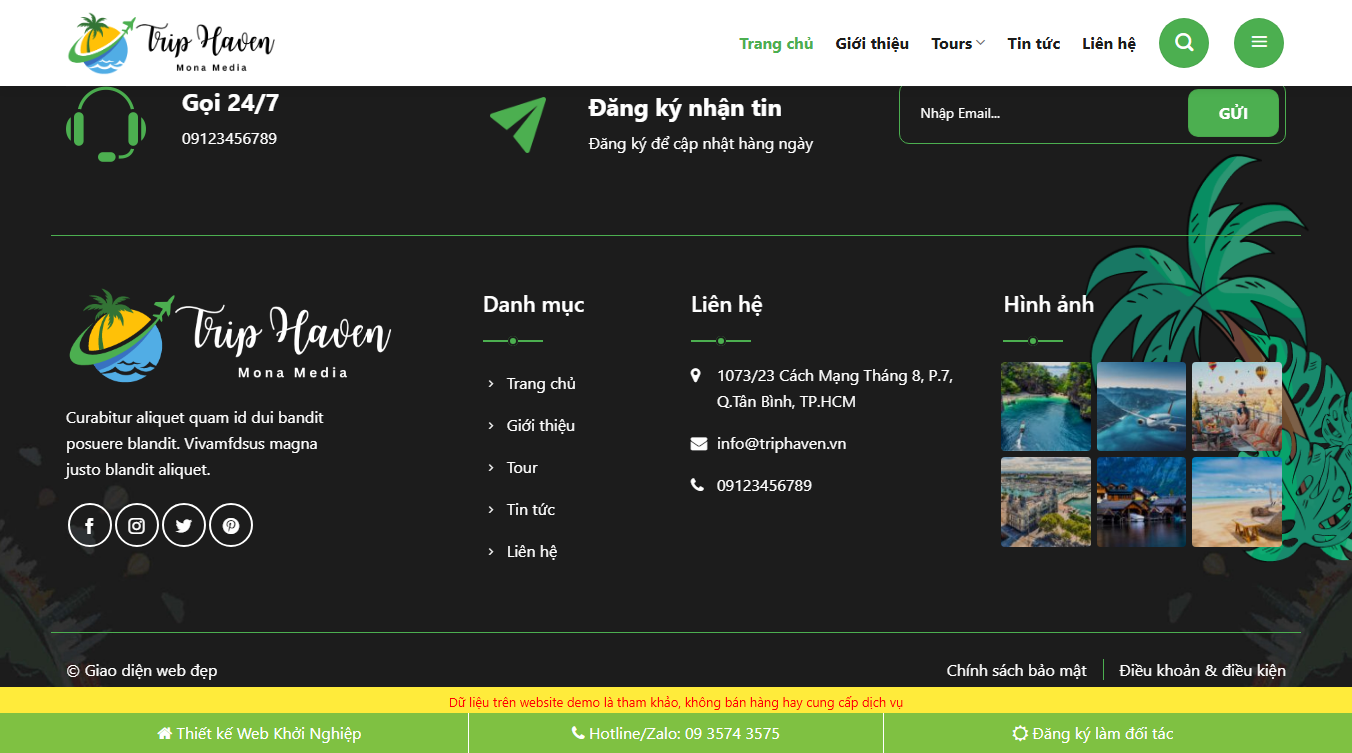
Task: Open the Twitter social link
Action: click(x=184, y=525)
